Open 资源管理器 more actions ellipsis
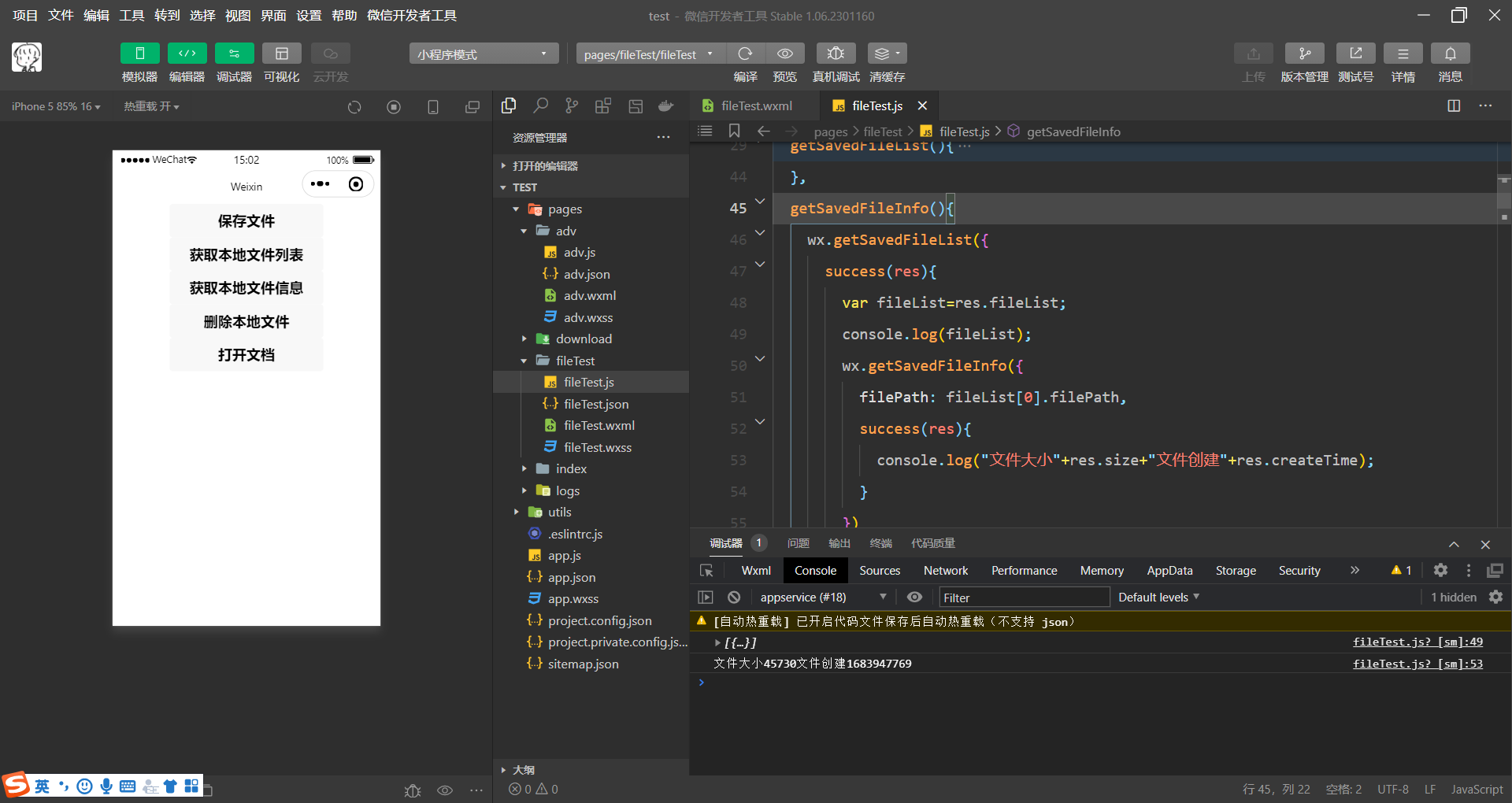 664,138
